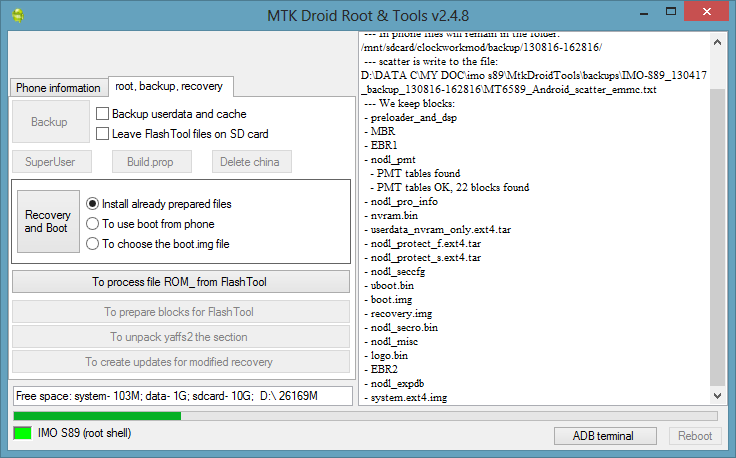Click the clockworkmod backup path line
Screen dimensions: 736x458
482,47
